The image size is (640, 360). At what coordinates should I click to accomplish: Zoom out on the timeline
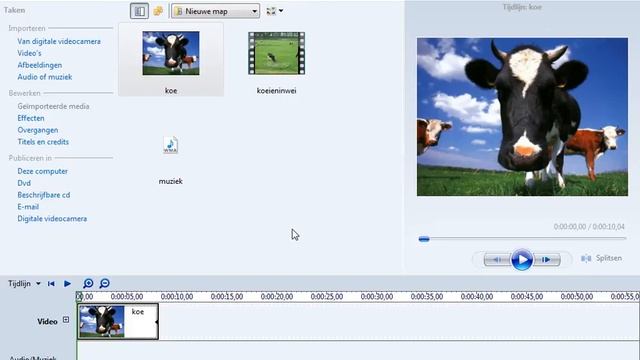click(x=104, y=283)
